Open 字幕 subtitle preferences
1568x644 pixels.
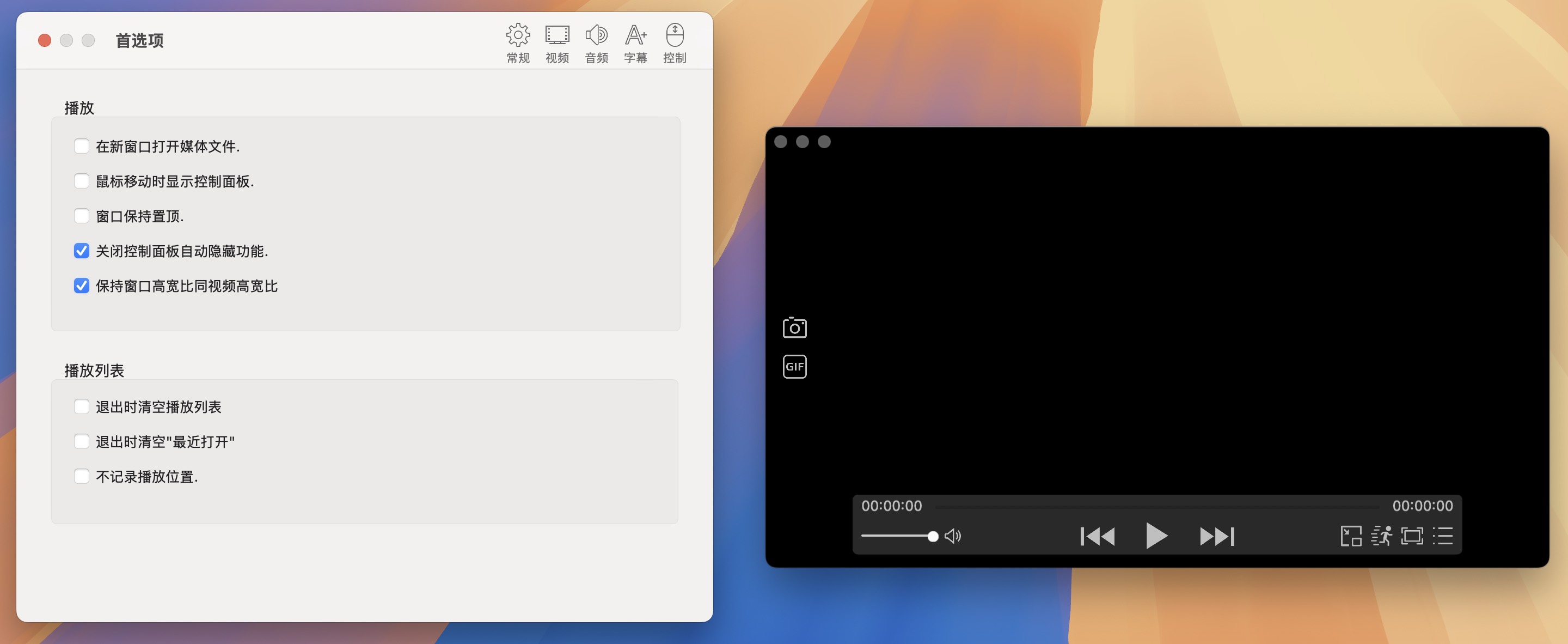[x=635, y=41]
